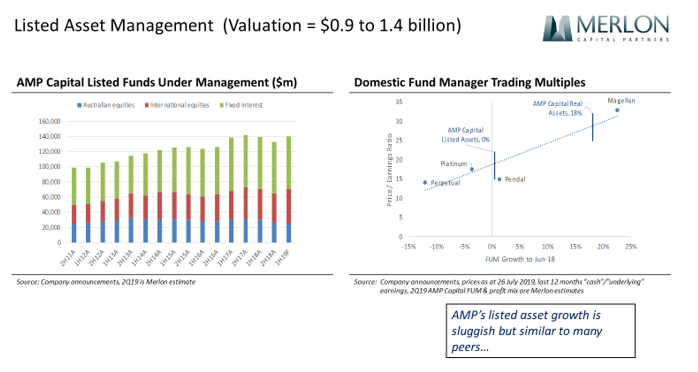698x372 pixels.
Task: Click the Pendal data point
Action: tap(499, 179)
